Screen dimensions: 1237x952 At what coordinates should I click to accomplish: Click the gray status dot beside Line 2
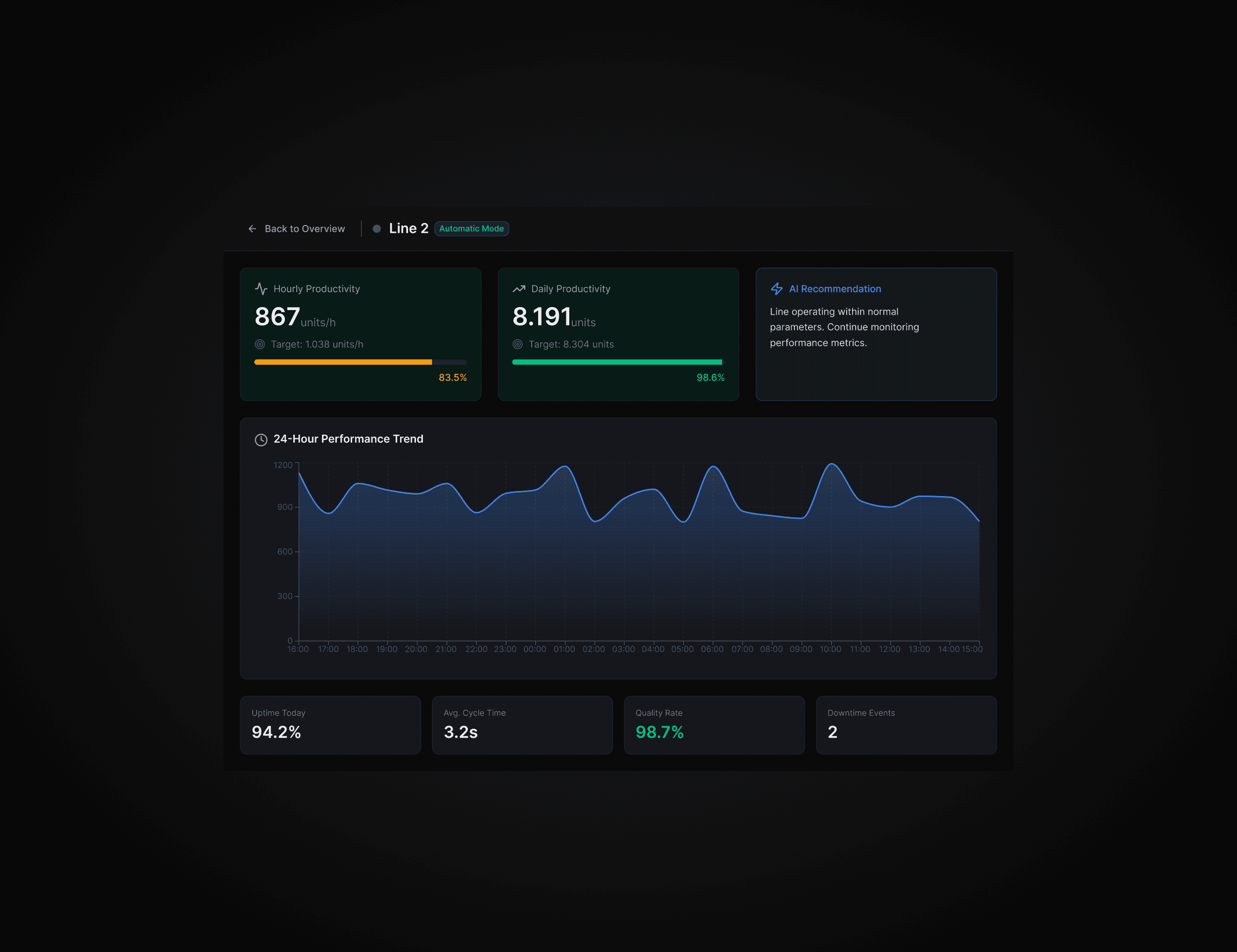point(377,229)
